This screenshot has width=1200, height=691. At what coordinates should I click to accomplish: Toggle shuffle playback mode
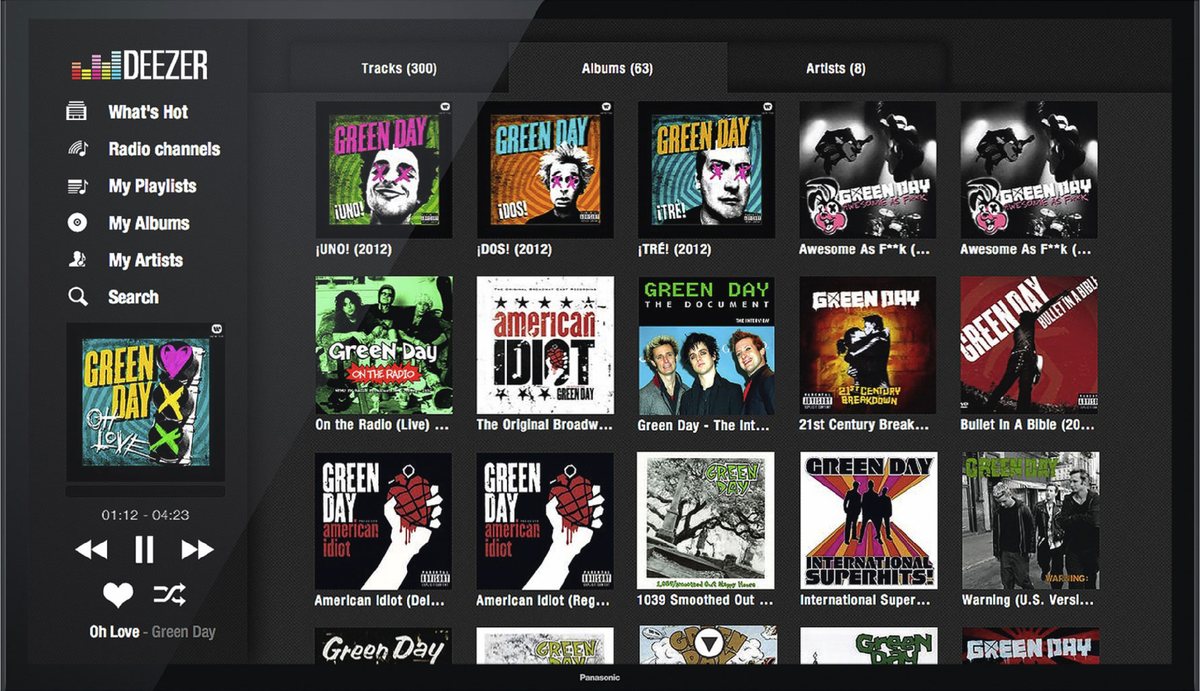point(169,595)
